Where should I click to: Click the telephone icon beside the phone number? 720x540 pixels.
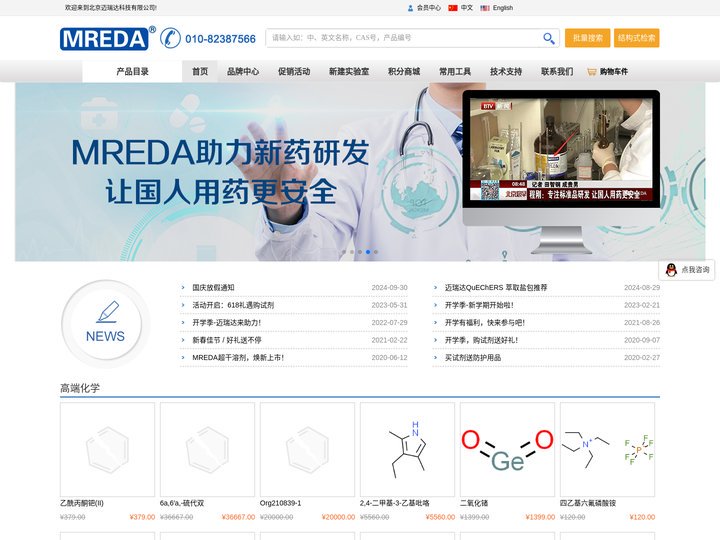coord(170,38)
